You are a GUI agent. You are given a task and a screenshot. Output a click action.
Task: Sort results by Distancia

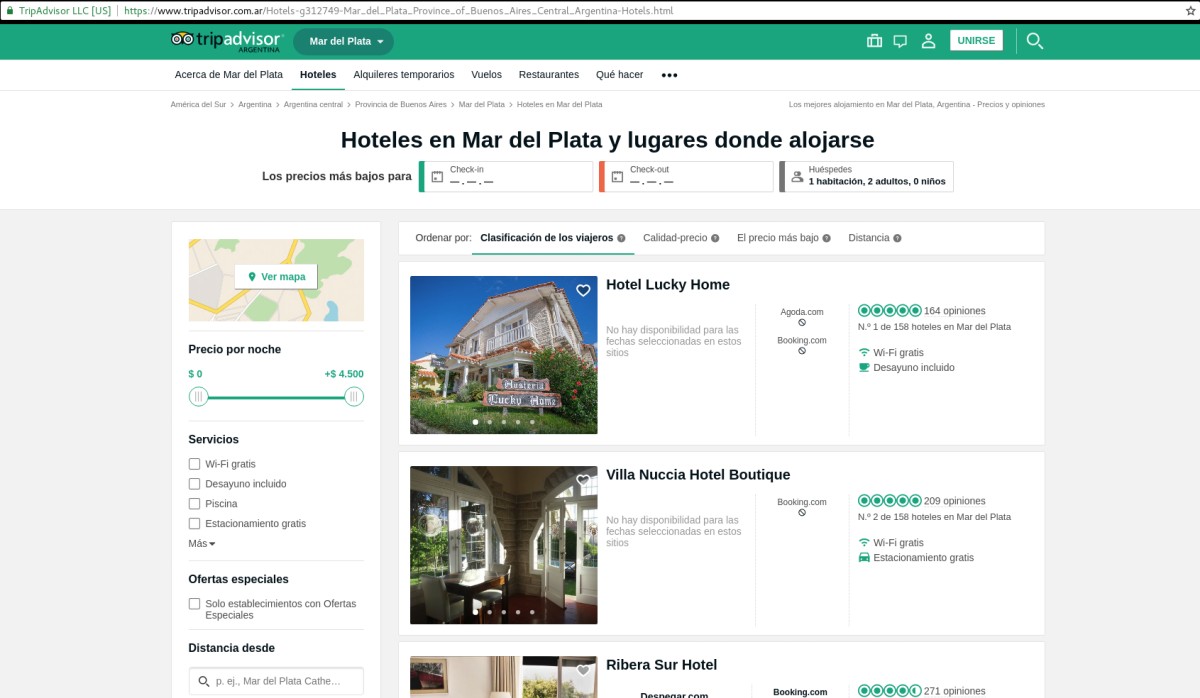(x=869, y=238)
